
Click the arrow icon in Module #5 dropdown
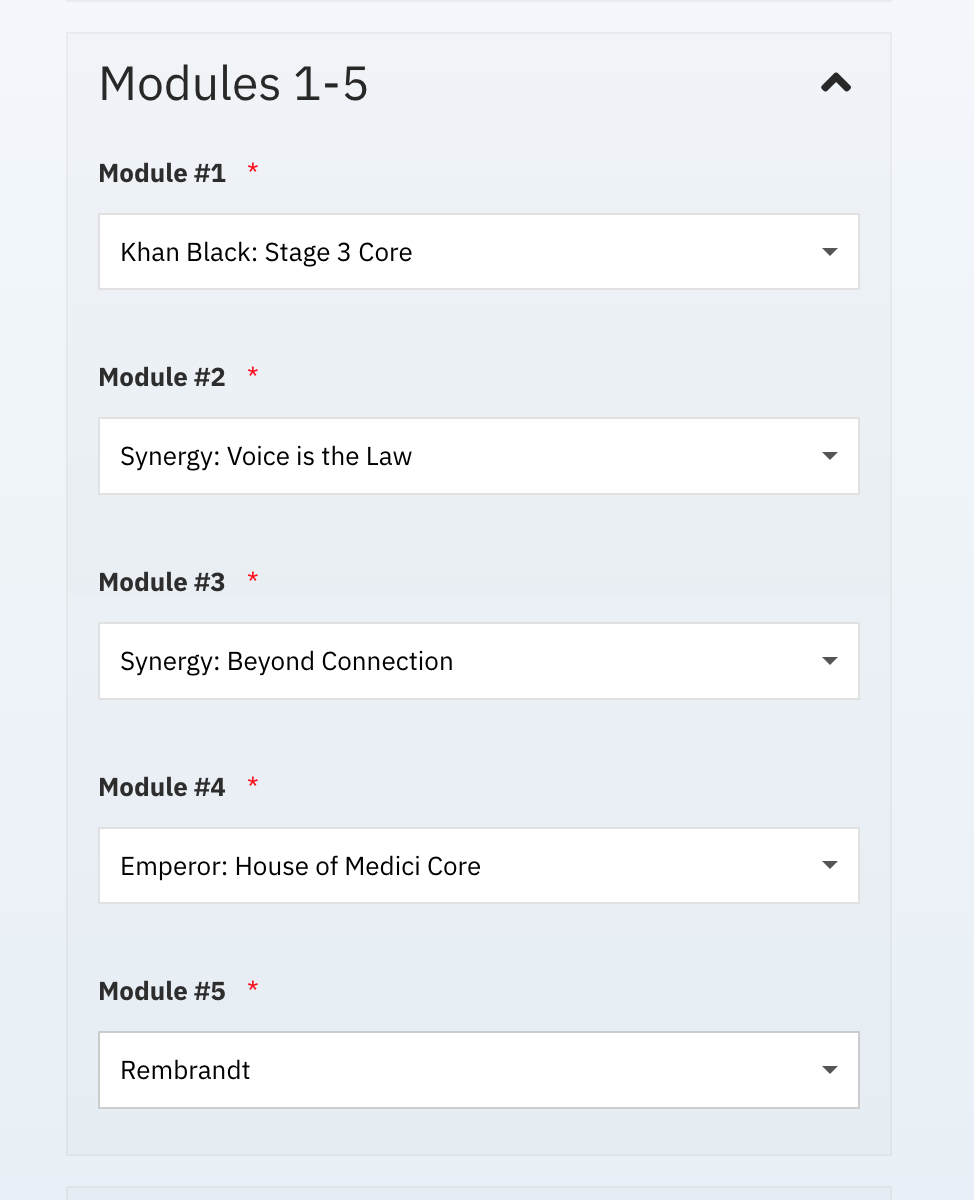[x=829, y=1070]
